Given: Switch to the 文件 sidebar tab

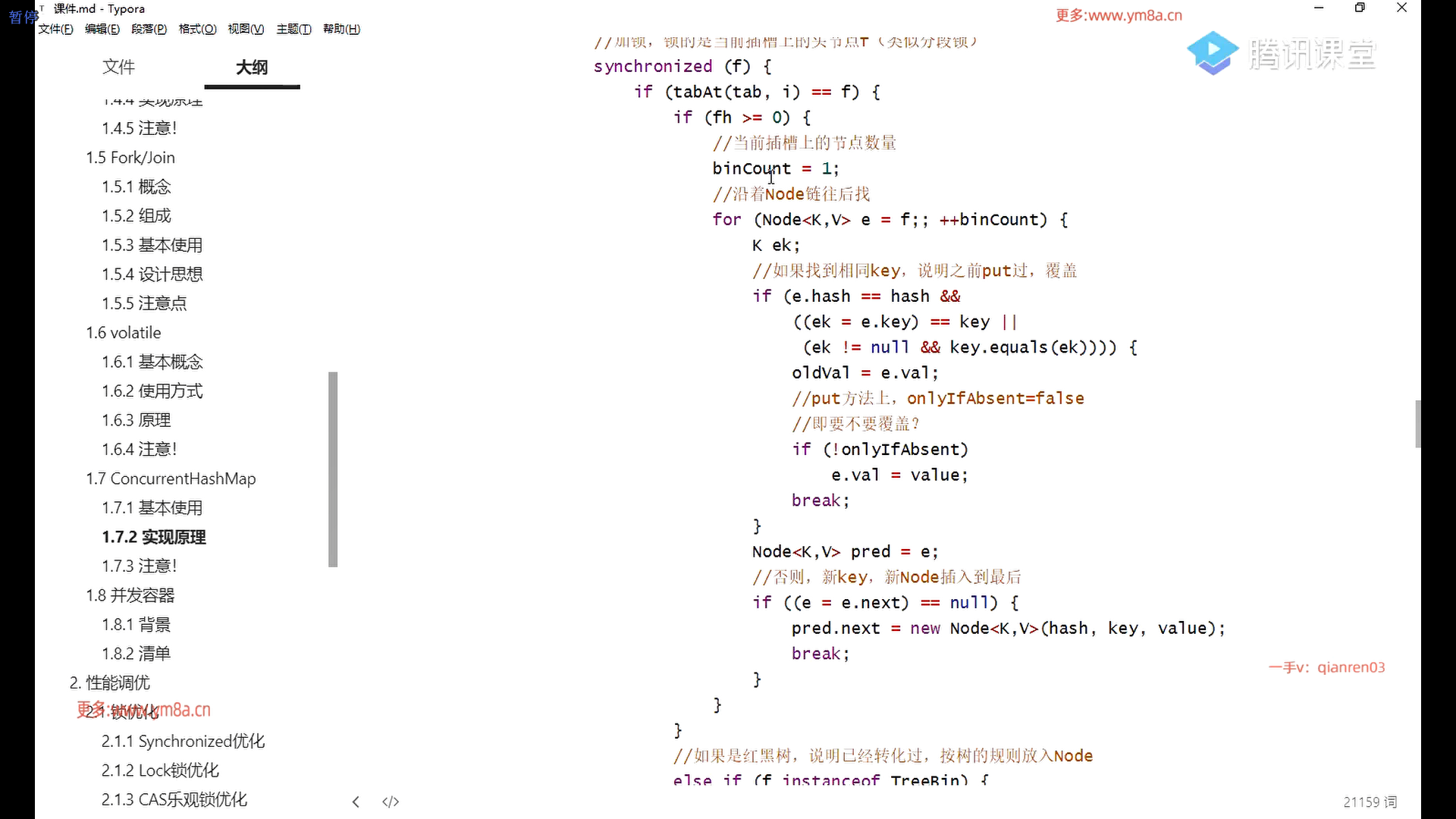Looking at the screenshot, I should click(x=118, y=67).
